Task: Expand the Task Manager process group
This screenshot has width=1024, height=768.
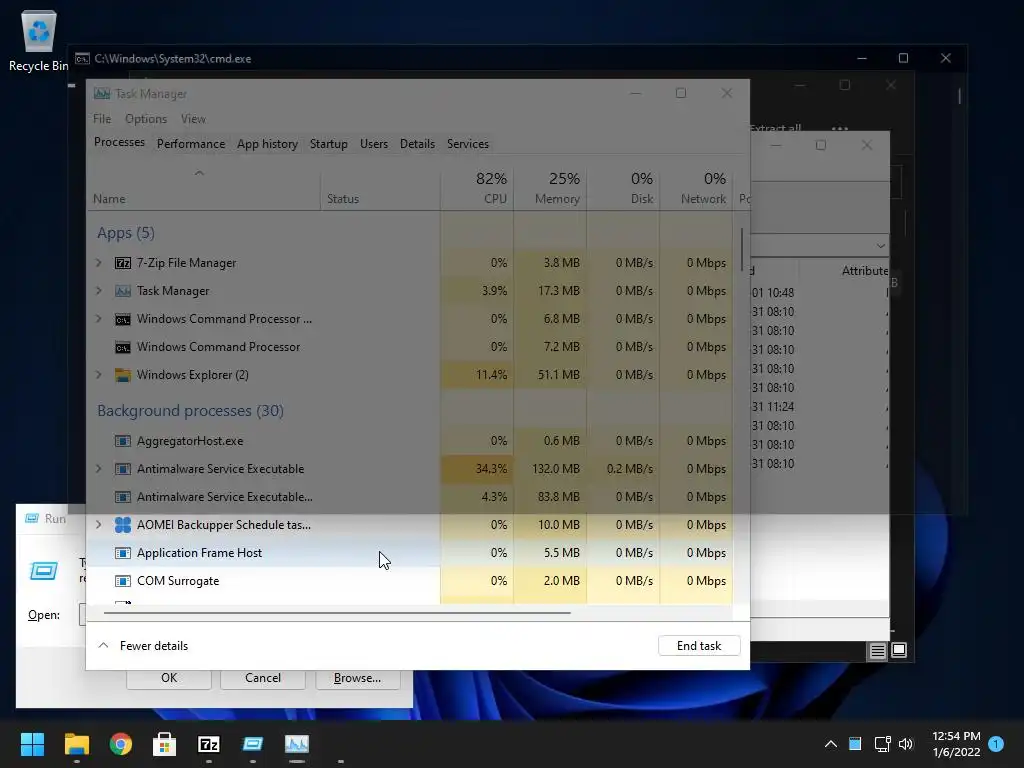Action: (99, 291)
